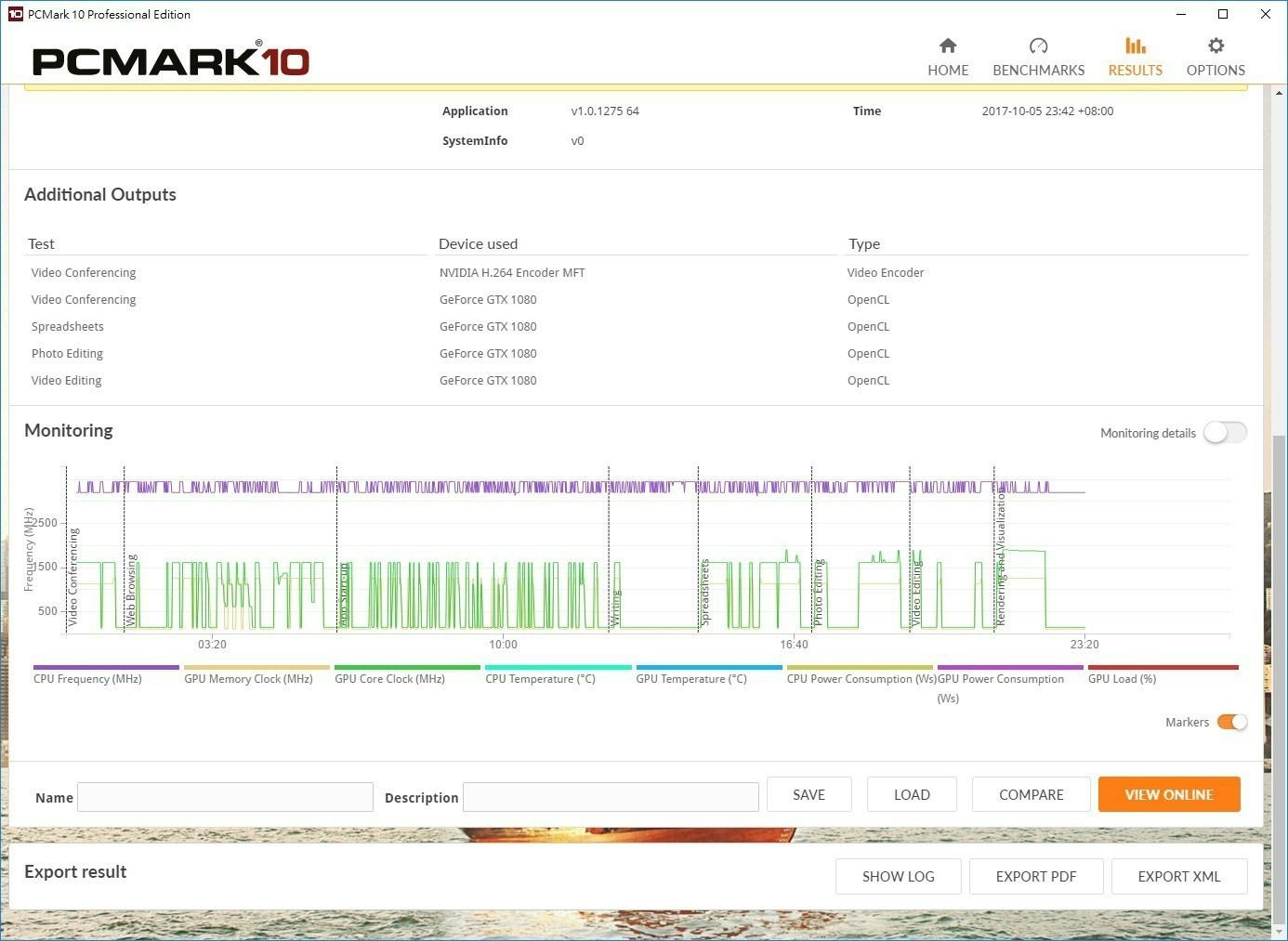Toggle CPU Frequency (MHz) legend swatch
This screenshot has width=1288, height=941.
pos(106,667)
